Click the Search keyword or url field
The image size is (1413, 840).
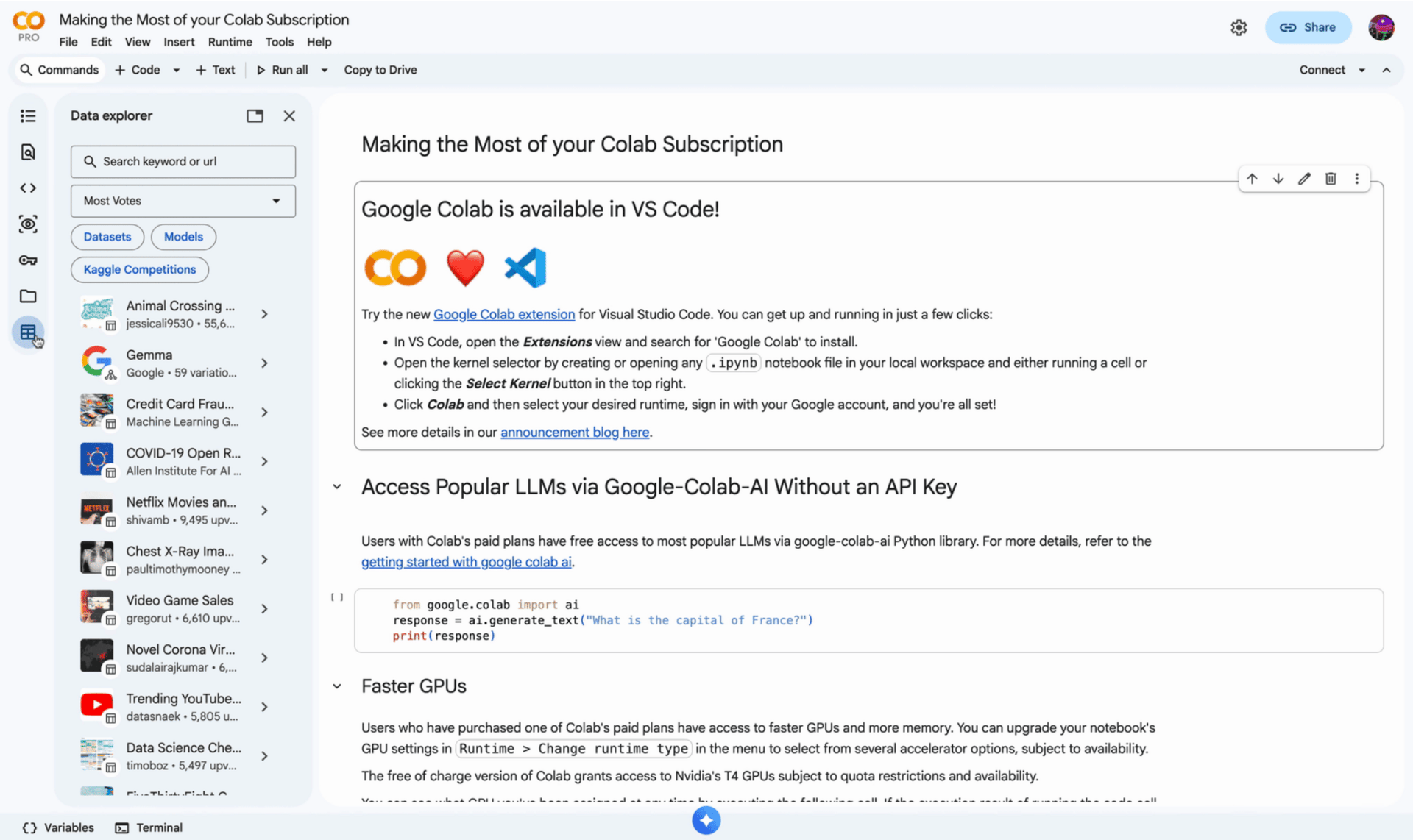click(183, 162)
